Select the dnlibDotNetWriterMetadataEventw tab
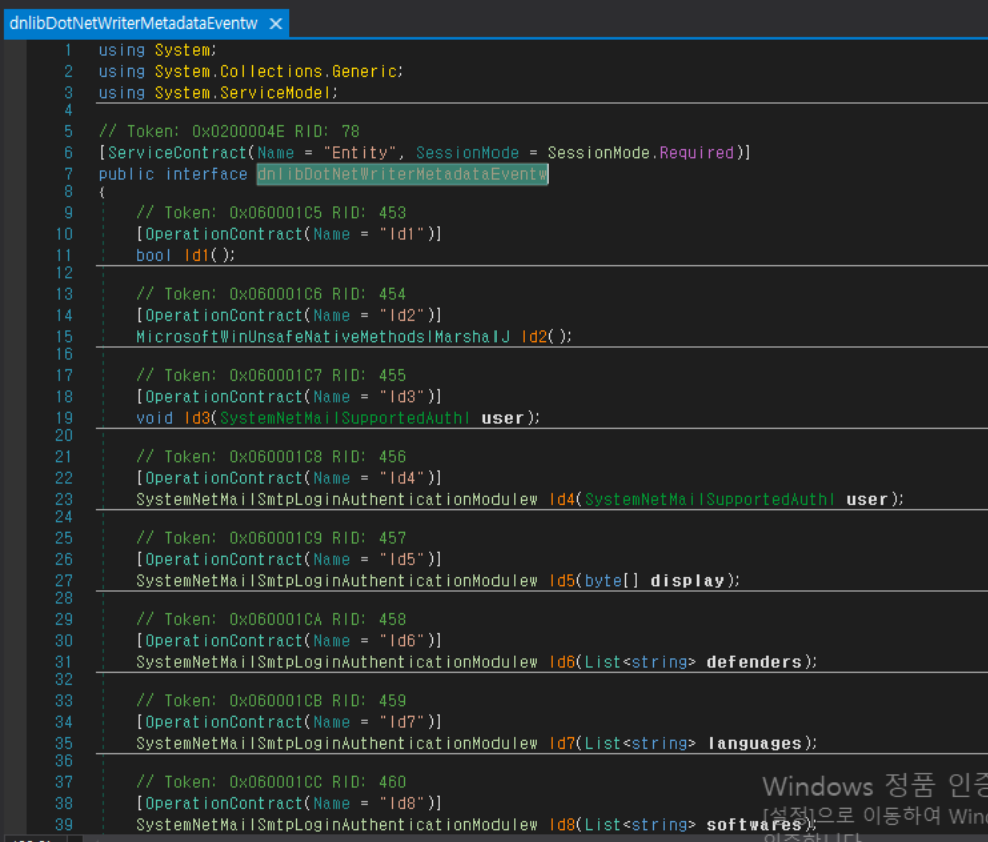 (134, 23)
